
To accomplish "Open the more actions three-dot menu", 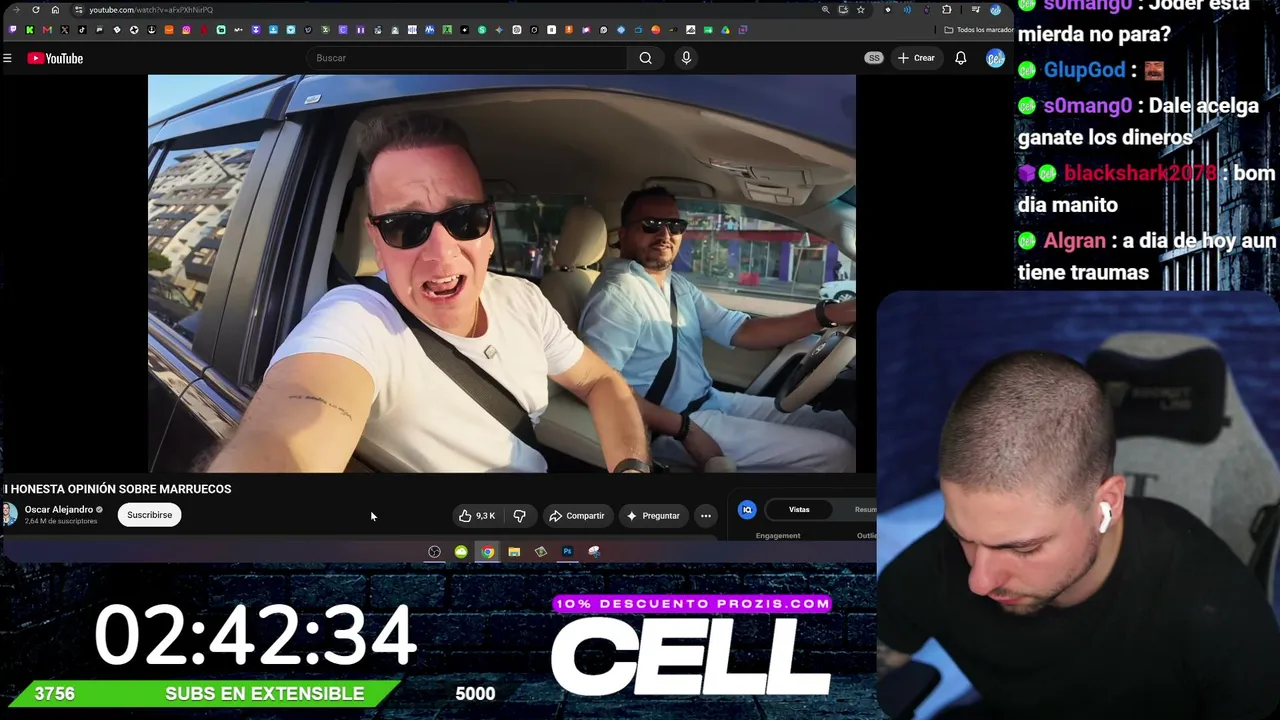I will pyautogui.click(x=706, y=516).
